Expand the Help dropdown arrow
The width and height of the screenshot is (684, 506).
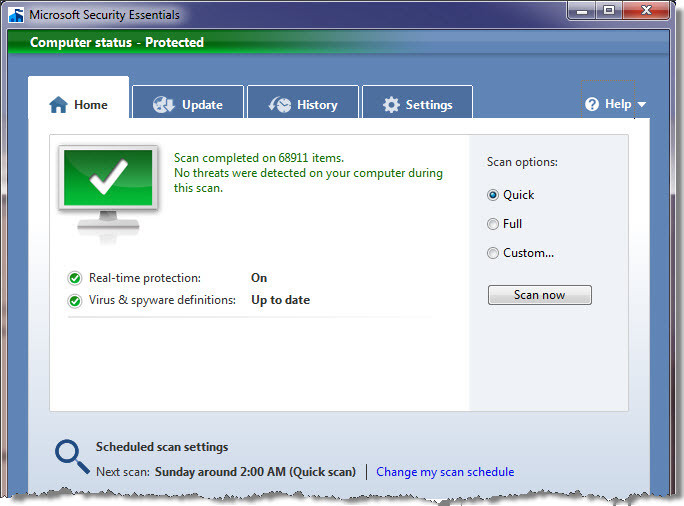[x=642, y=105]
